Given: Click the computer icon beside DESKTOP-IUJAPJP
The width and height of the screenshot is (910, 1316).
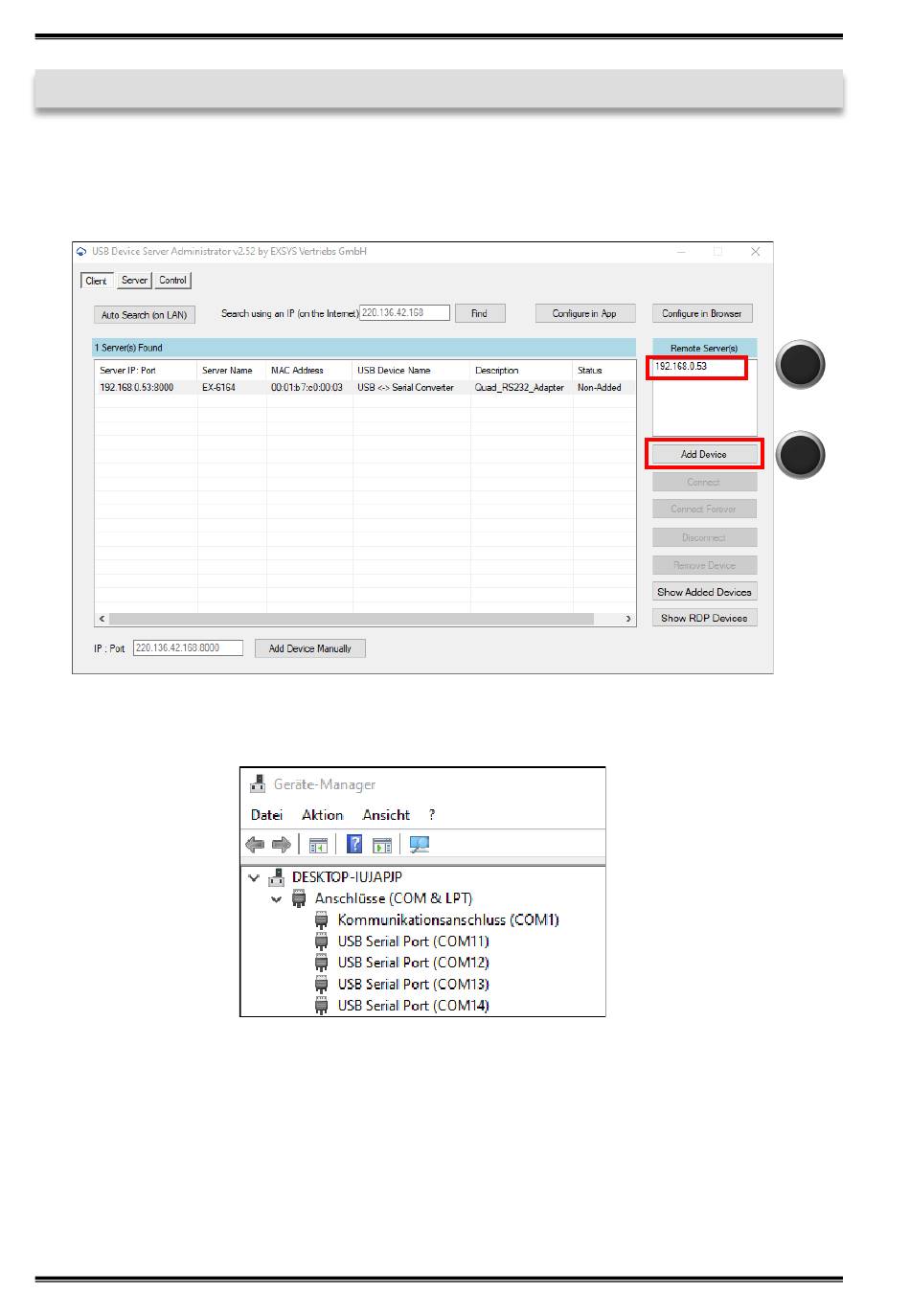Looking at the screenshot, I should (x=277, y=876).
